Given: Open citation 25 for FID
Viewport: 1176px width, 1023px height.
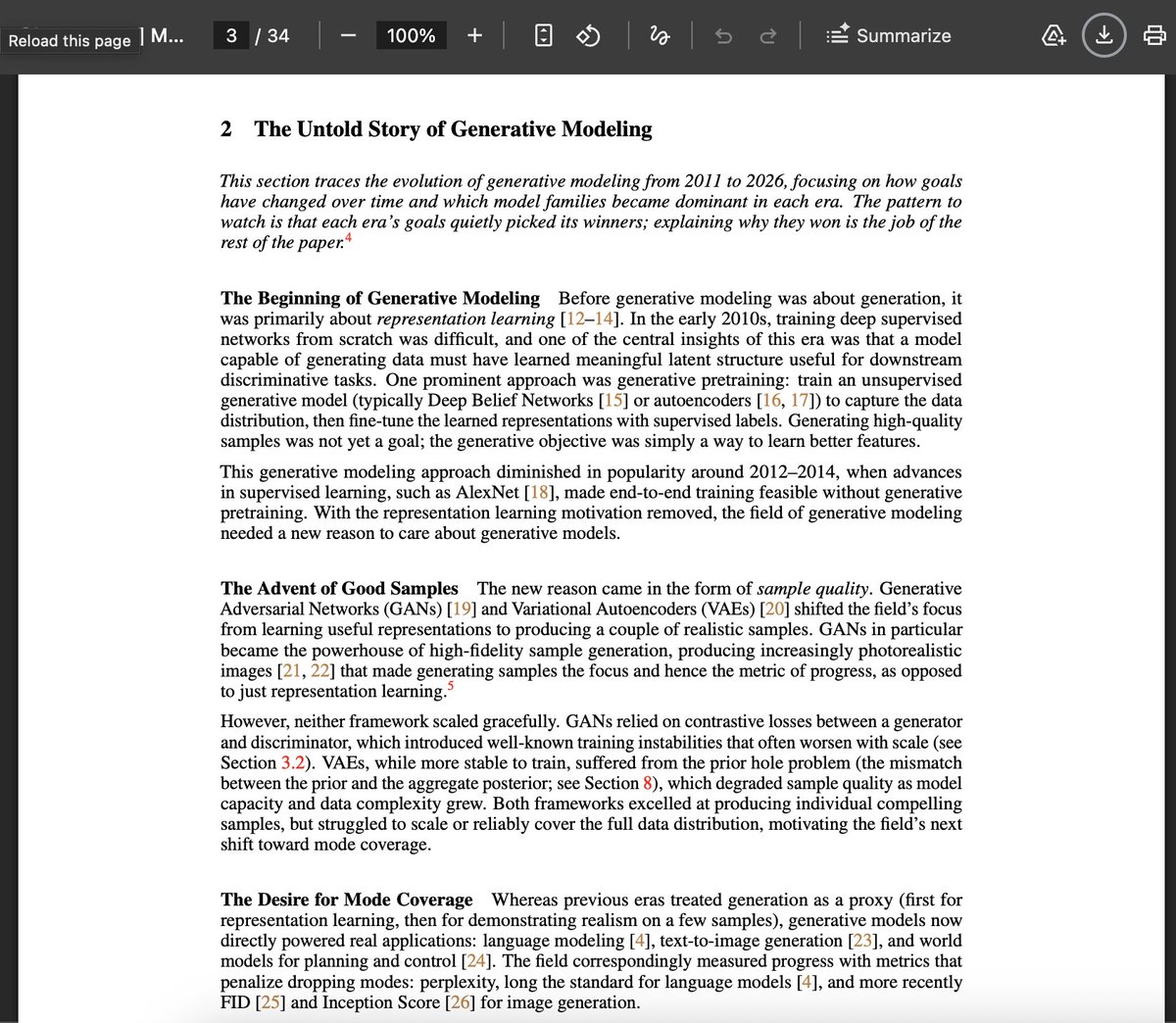Looking at the screenshot, I should pos(271,1002).
